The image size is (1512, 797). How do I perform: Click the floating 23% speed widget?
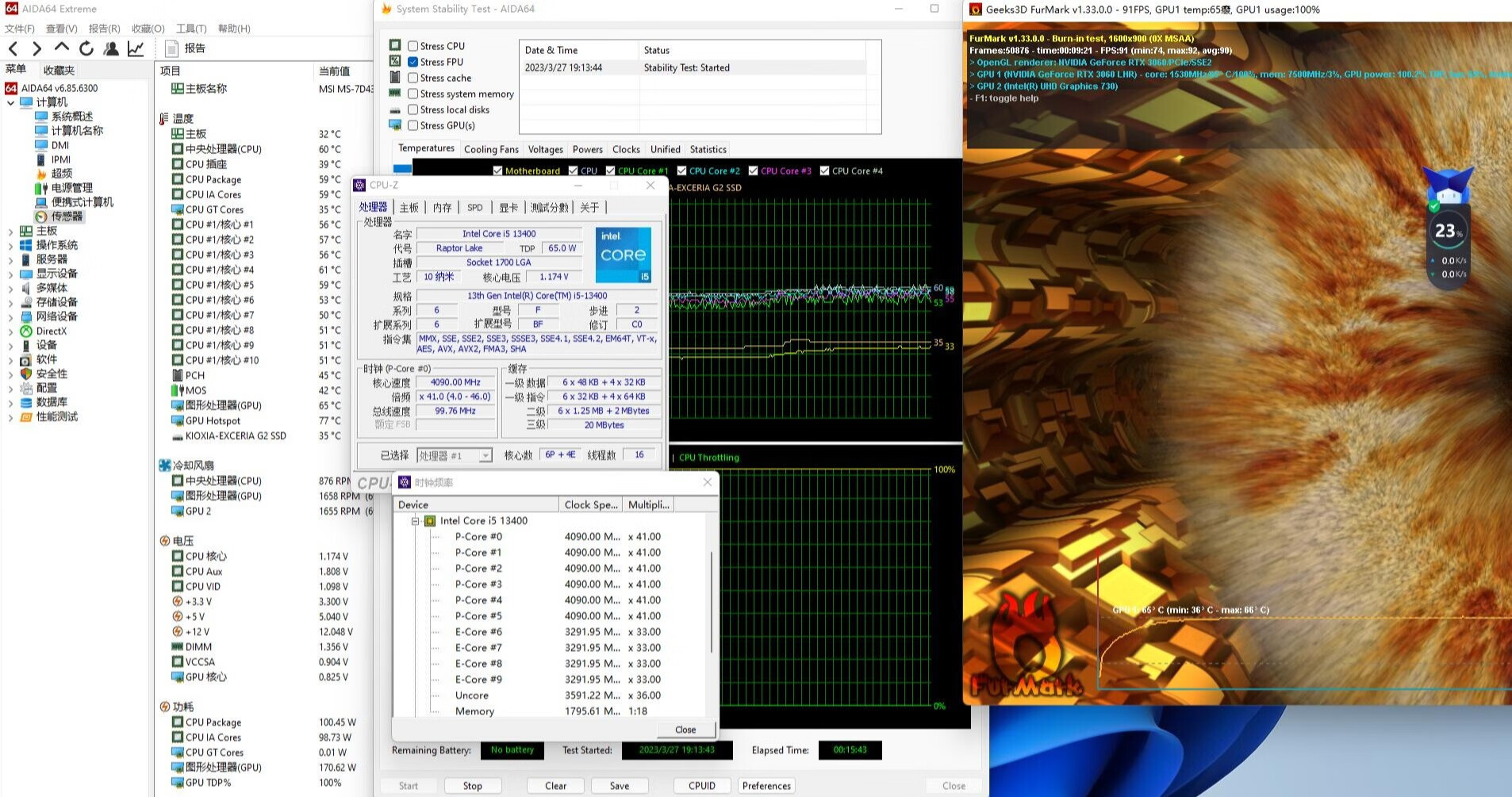1449,232
